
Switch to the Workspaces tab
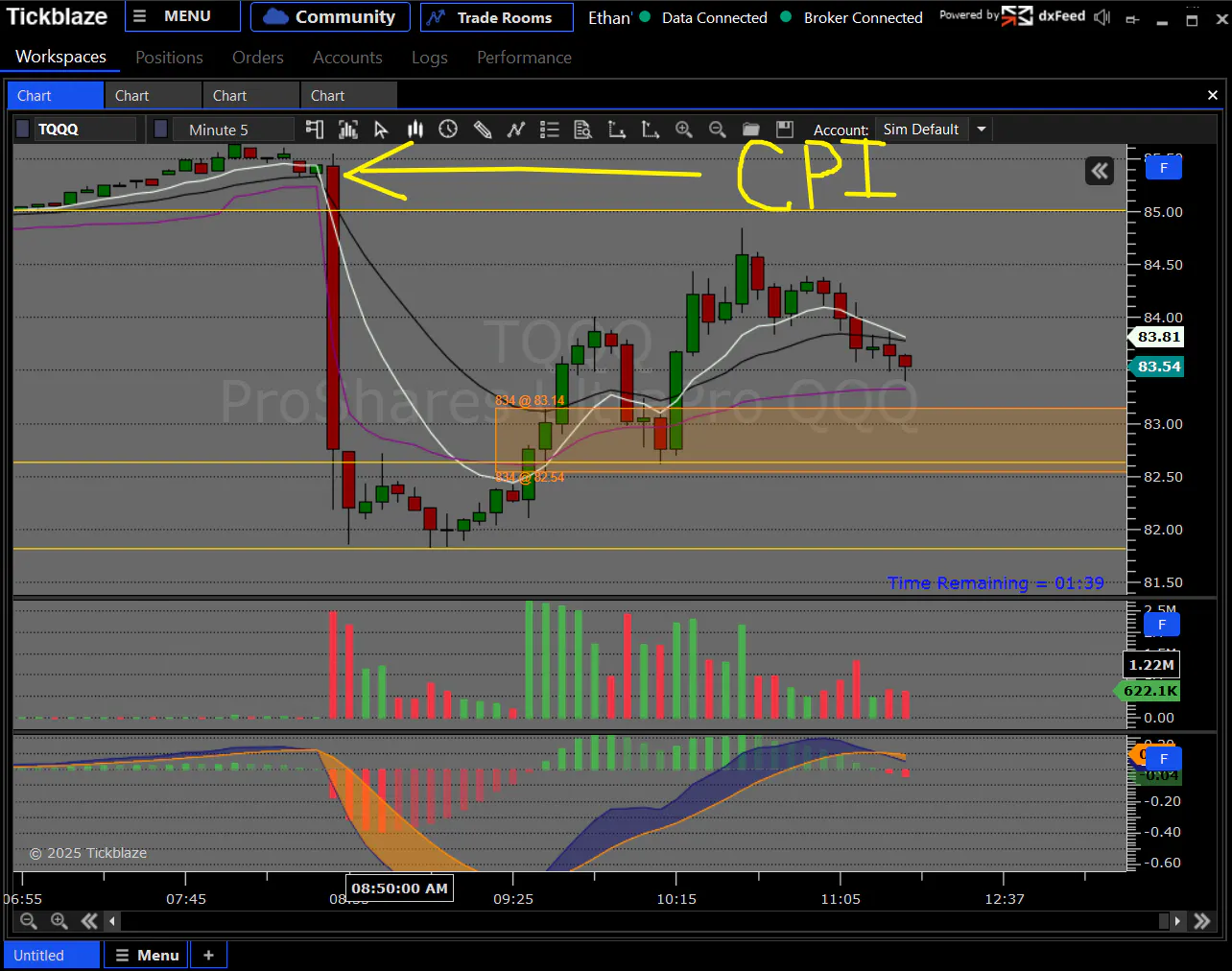click(x=61, y=57)
